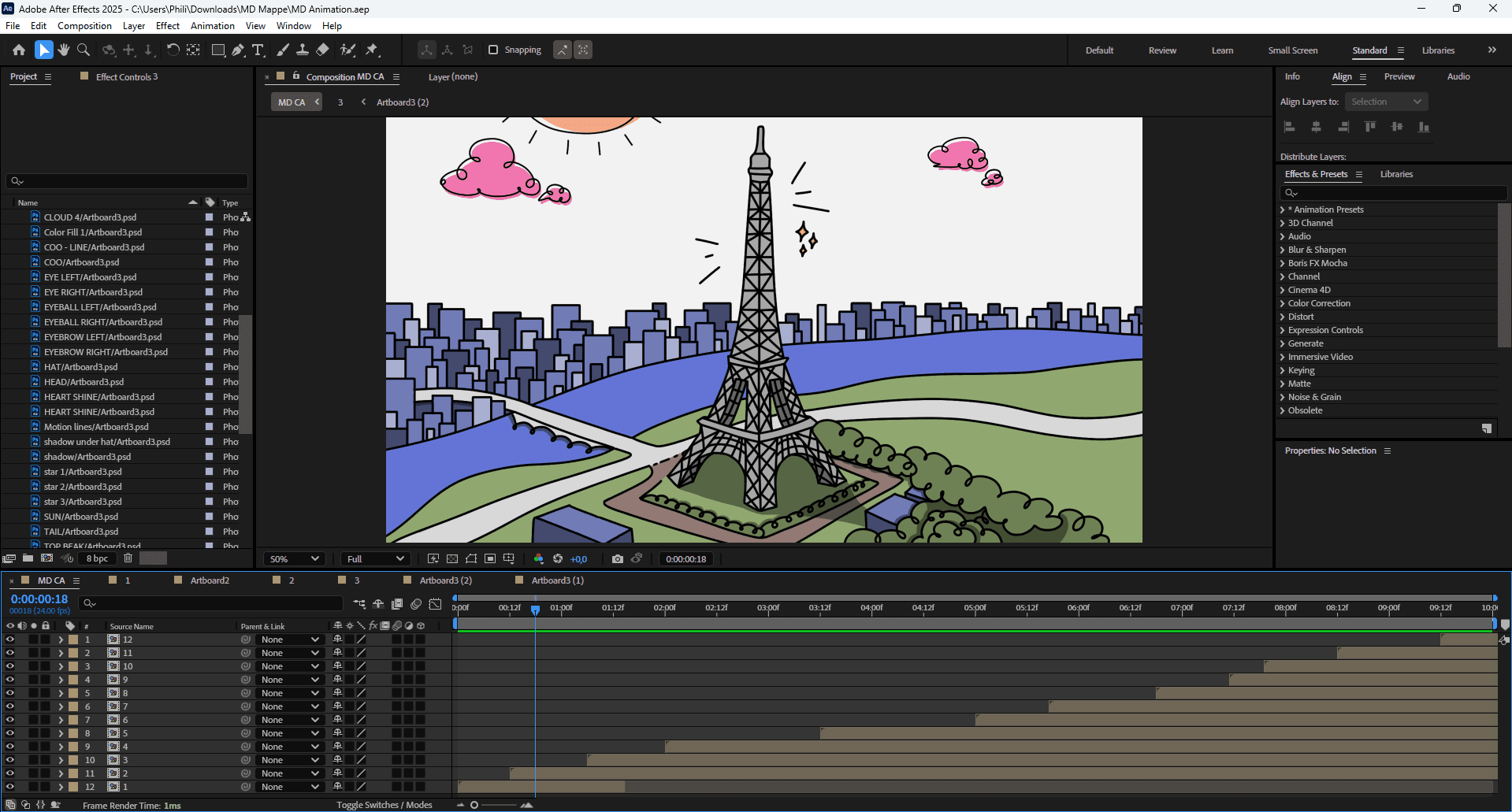Viewport: 1512px width, 812px height.
Task: Hide layer 1 named 12
Action: [x=10, y=640]
